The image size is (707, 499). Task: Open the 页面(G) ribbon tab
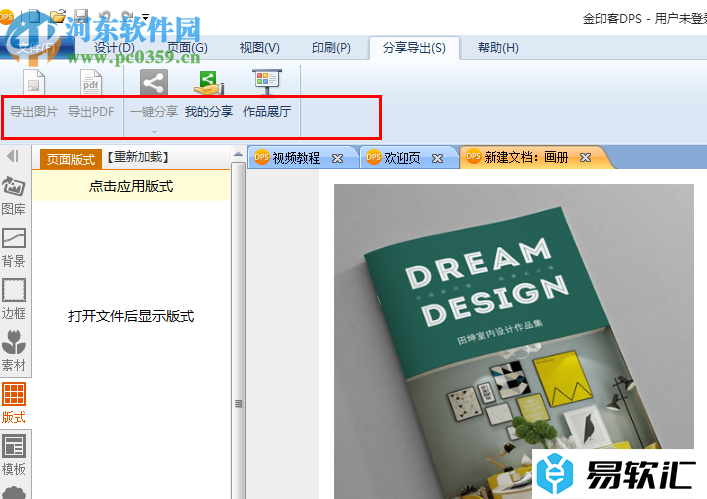click(187, 48)
